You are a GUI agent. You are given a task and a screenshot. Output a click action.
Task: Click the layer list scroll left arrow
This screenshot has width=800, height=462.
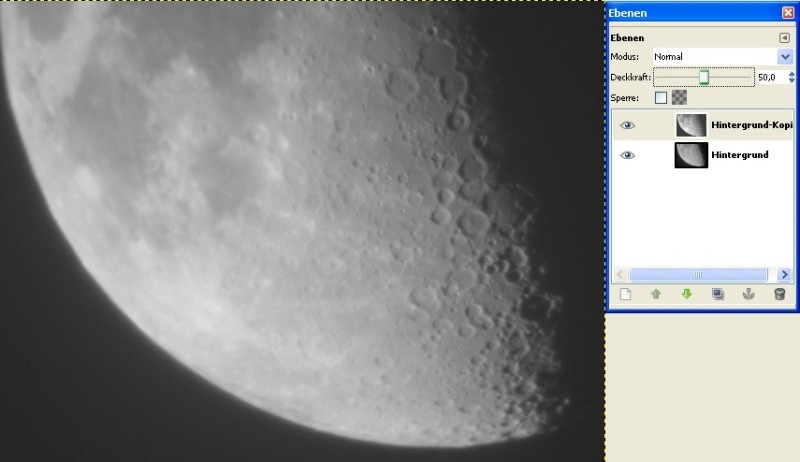pos(619,275)
